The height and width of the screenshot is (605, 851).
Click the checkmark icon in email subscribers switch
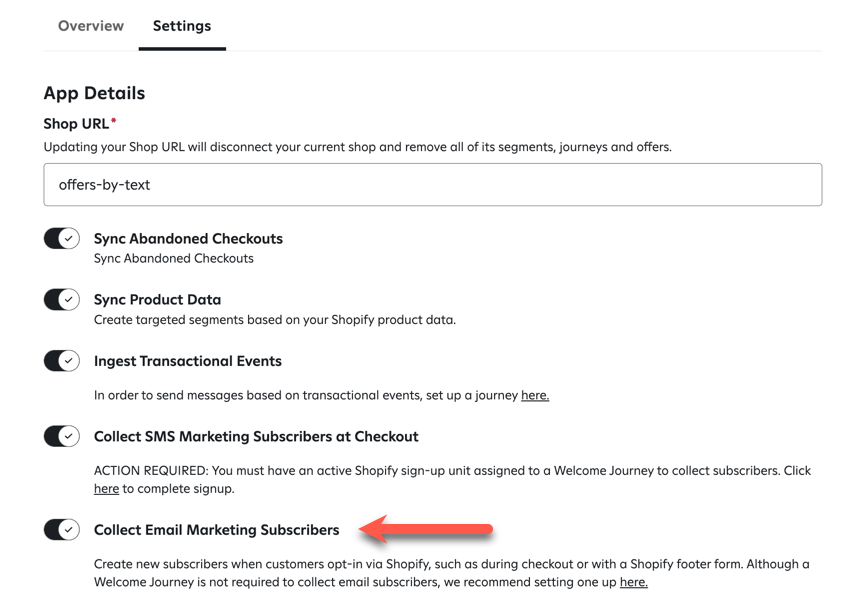coord(68,531)
